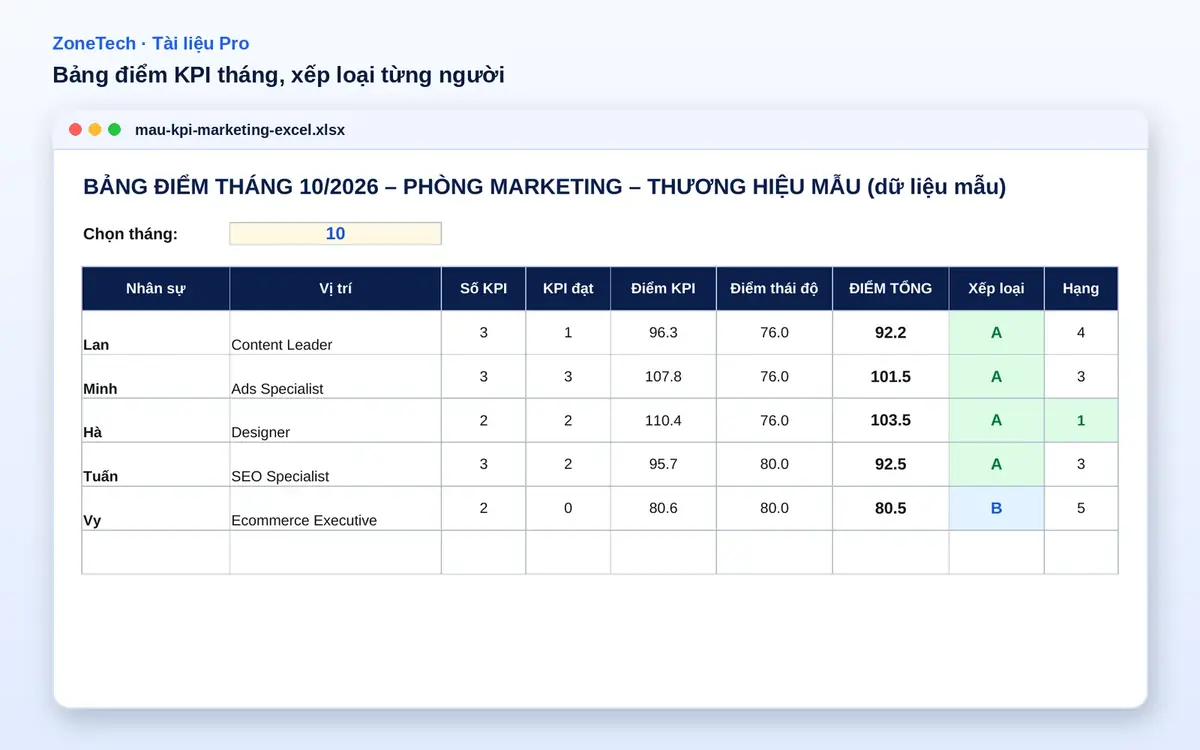This screenshot has height=750, width=1200.
Task: Select KPI score 107.8
Action: pos(663,377)
